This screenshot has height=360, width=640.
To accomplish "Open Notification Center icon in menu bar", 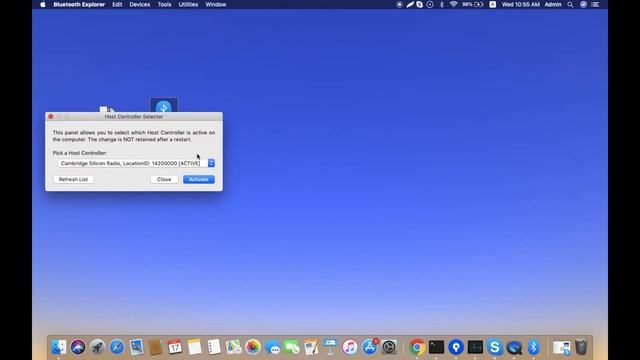I will point(595,4).
